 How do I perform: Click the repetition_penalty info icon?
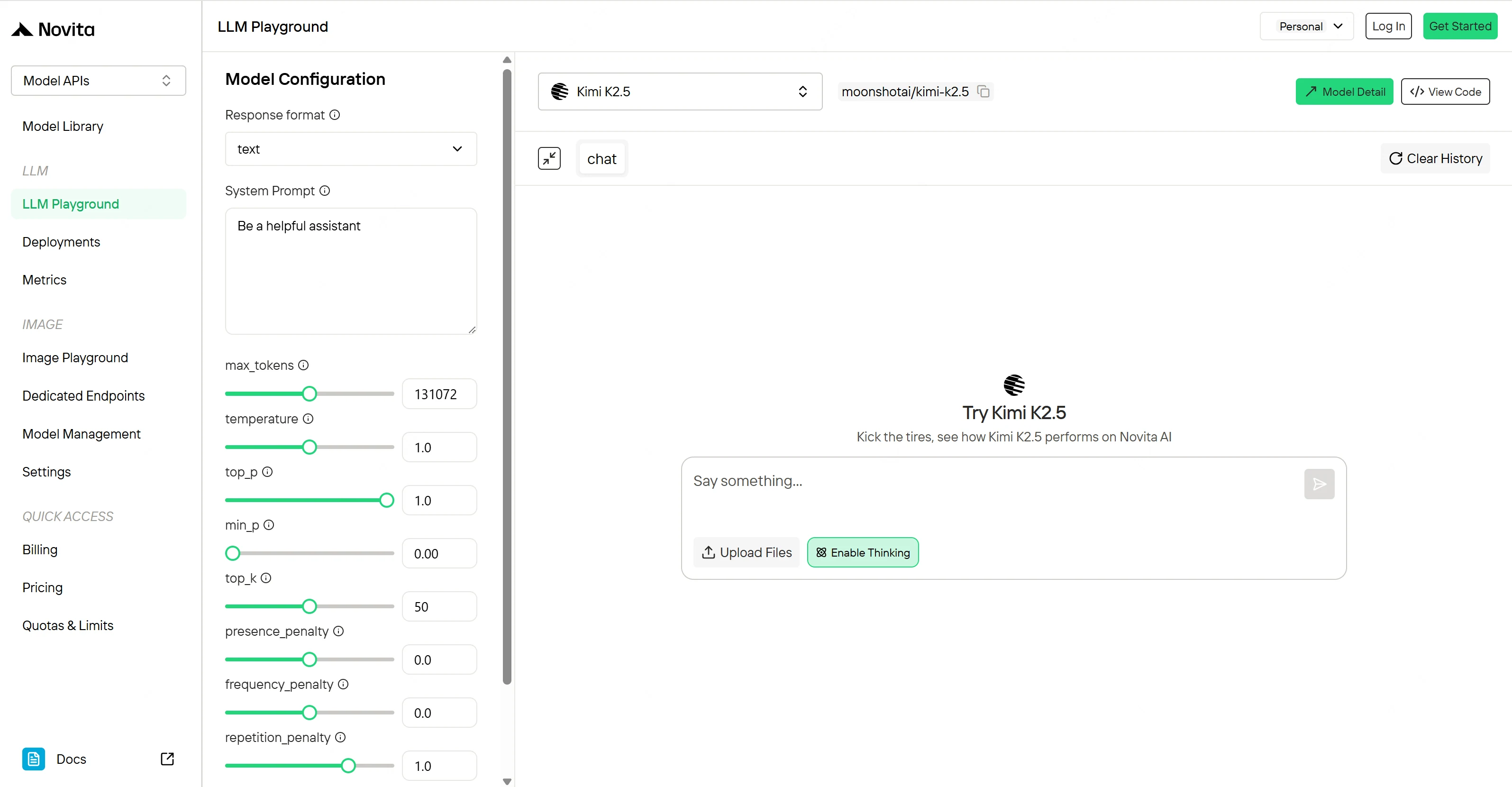pyautogui.click(x=340, y=737)
